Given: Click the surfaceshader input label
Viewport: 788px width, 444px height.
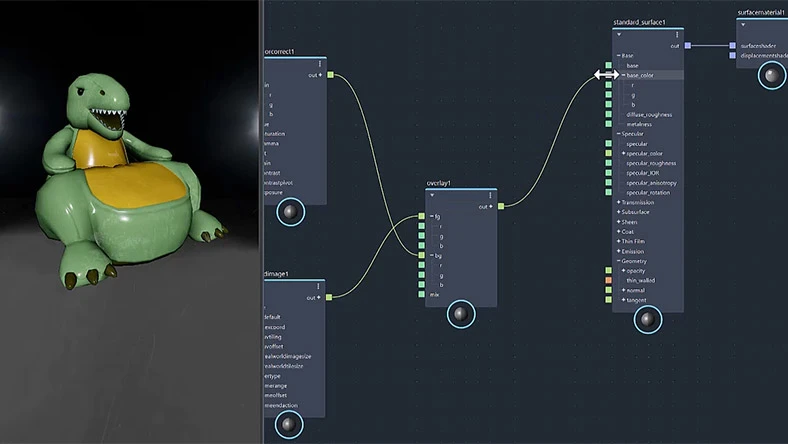Looking at the screenshot, I should (758, 46).
